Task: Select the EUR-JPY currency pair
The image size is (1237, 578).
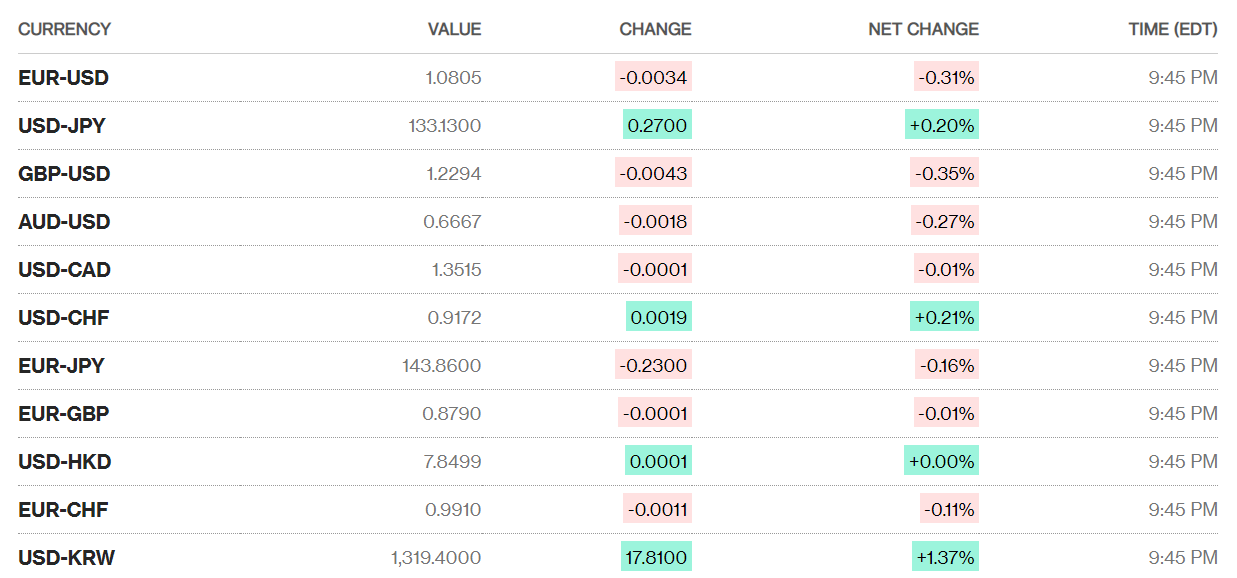Action: [61, 366]
